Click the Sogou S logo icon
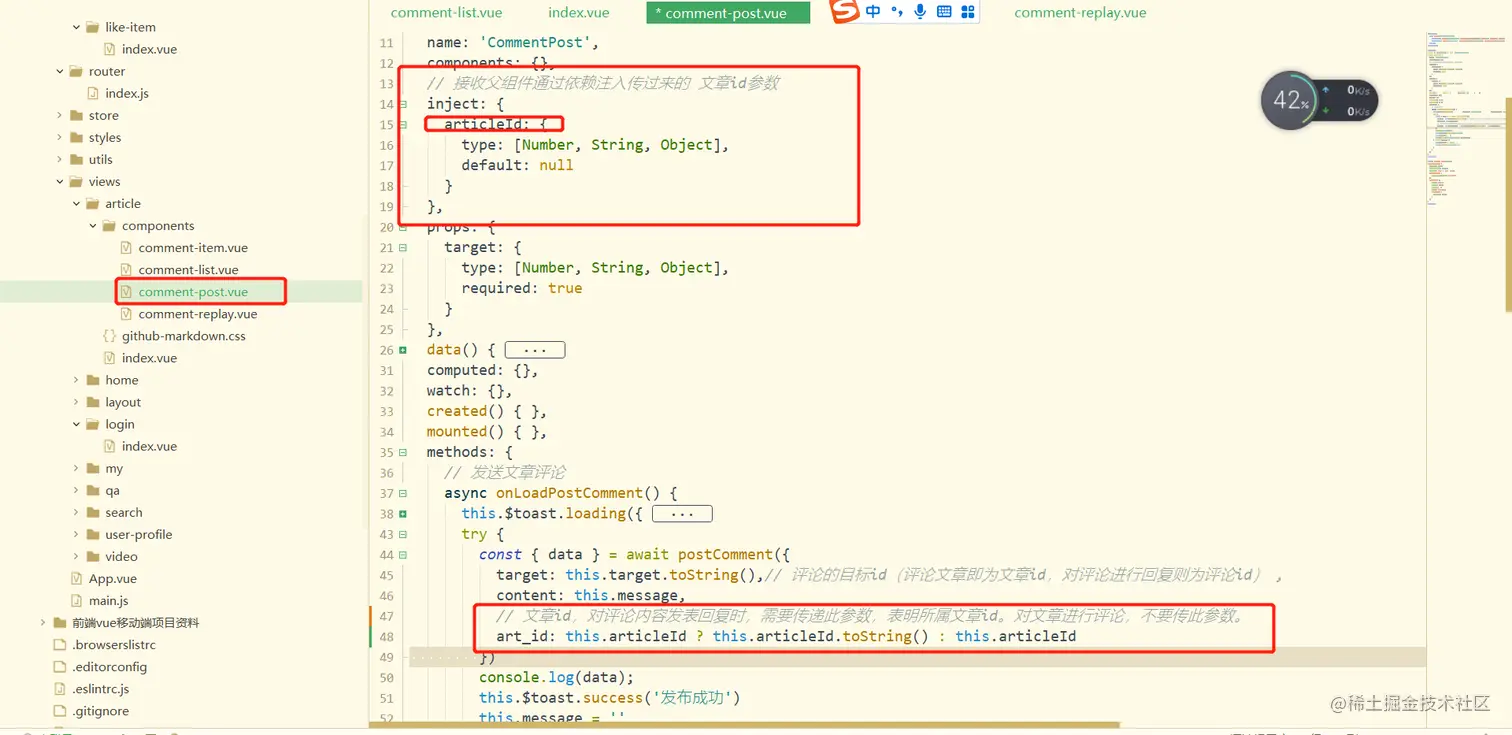The image size is (1512, 735). click(x=845, y=11)
